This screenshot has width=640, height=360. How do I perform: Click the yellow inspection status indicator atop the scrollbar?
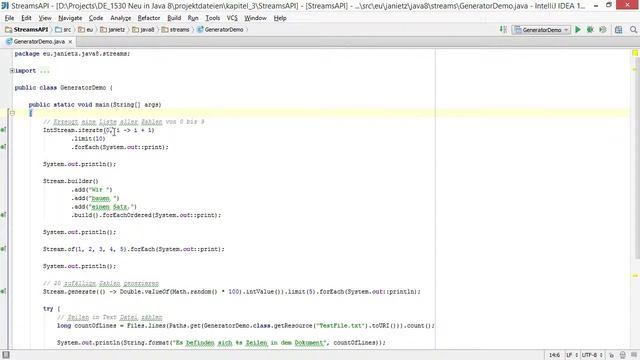point(635,53)
